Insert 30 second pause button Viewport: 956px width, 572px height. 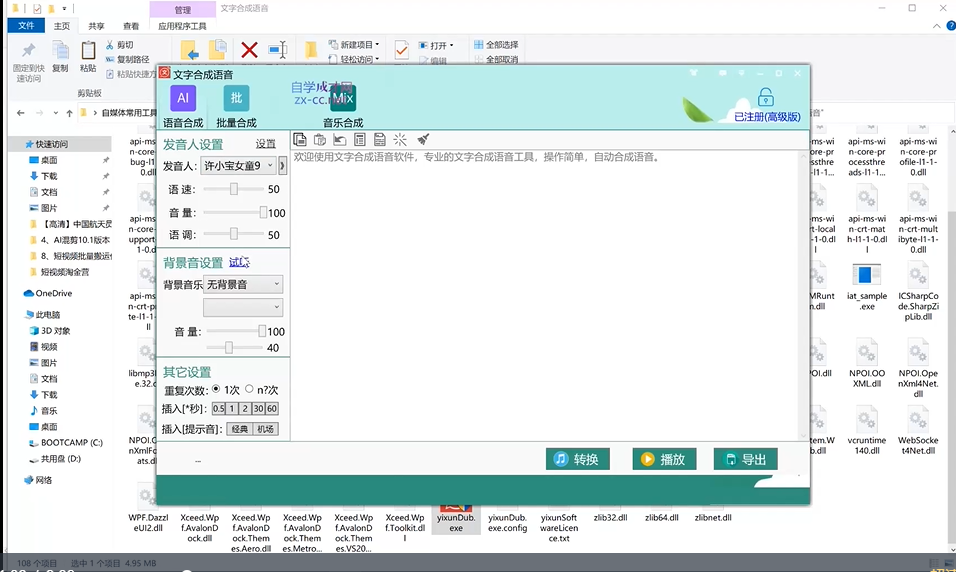259,409
